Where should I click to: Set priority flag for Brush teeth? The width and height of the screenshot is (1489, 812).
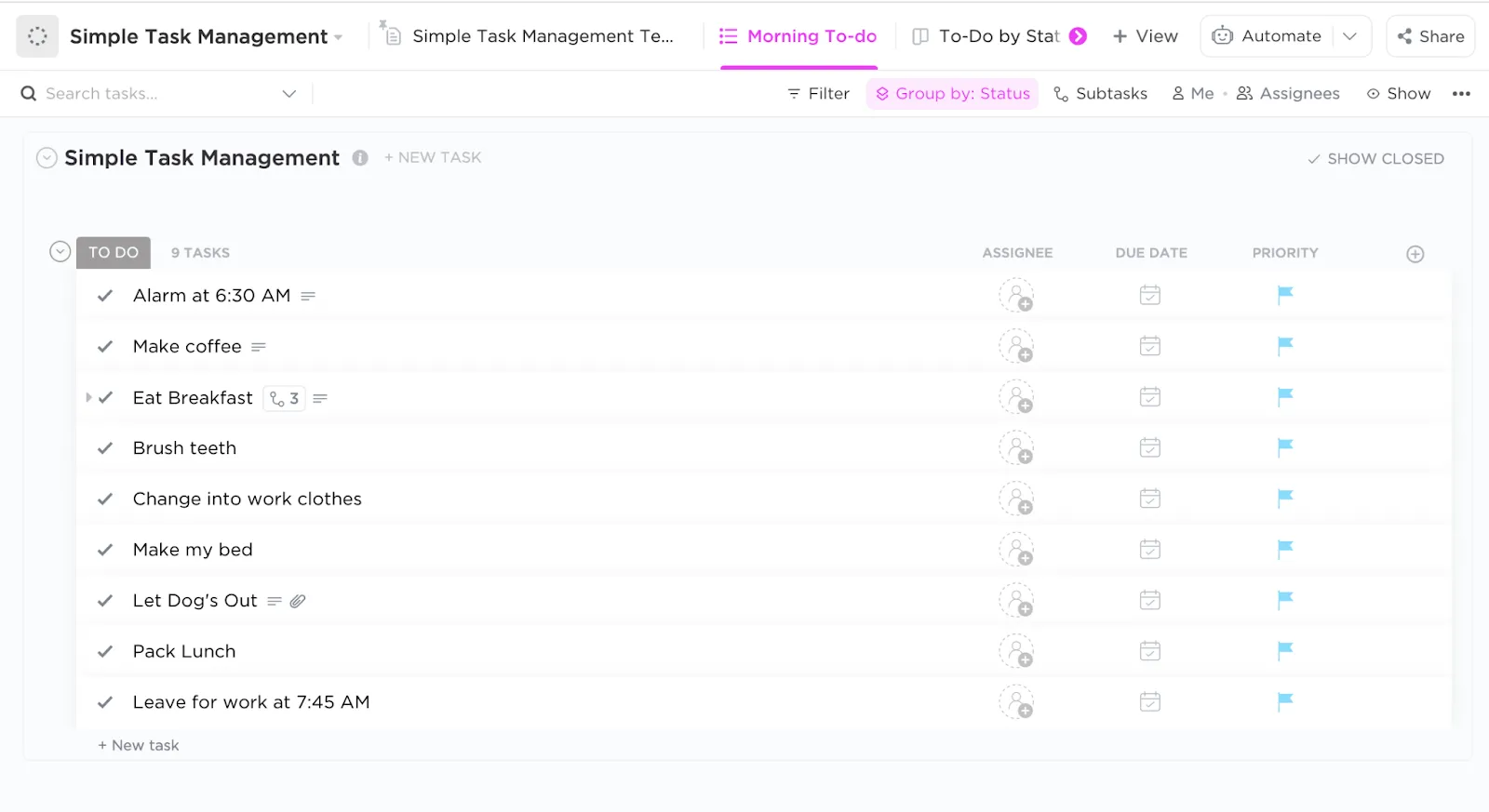pos(1285,448)
